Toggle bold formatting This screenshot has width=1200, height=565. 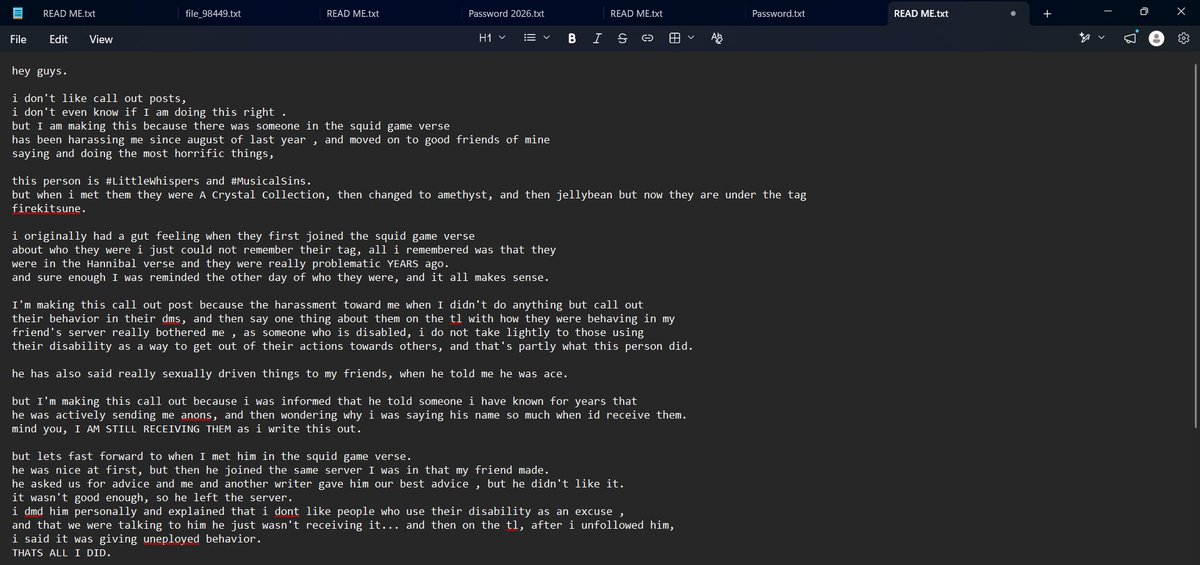(572, 38)
